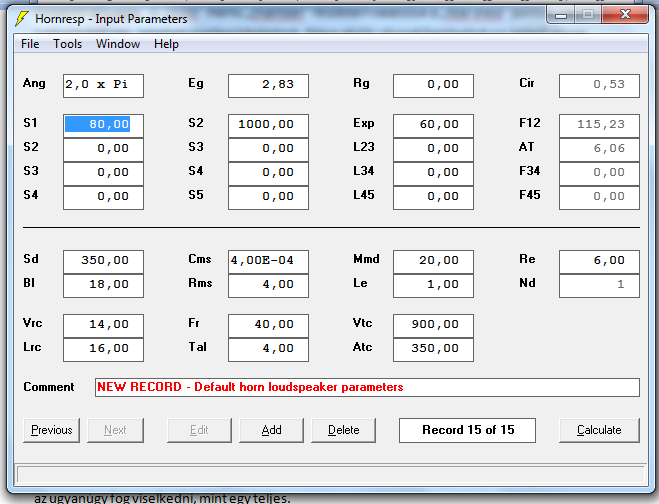
Task: Click the Delete record button
Action: pos(343,430)
